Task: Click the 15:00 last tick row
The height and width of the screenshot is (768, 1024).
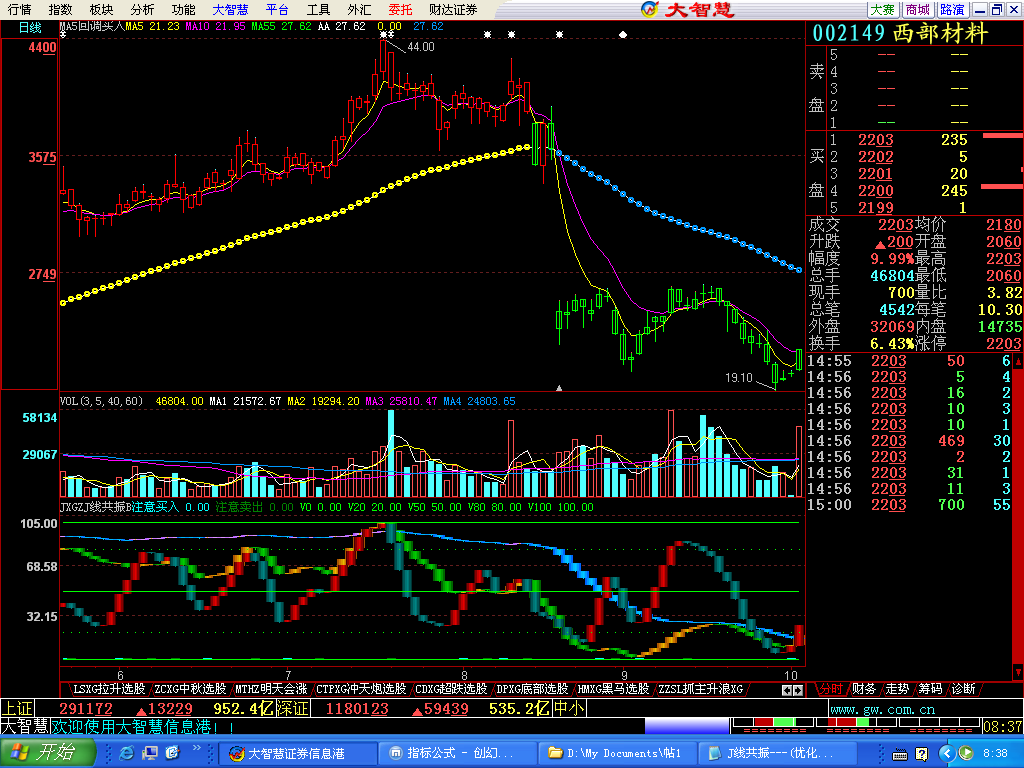Action: [x=909, y=505]
